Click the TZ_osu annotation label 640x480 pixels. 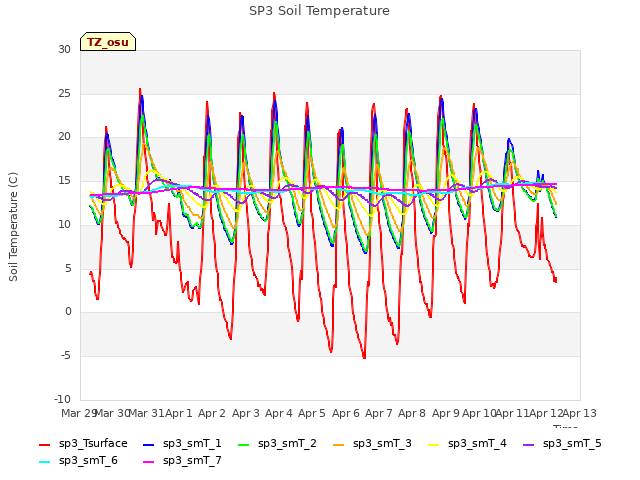point(108,42)
